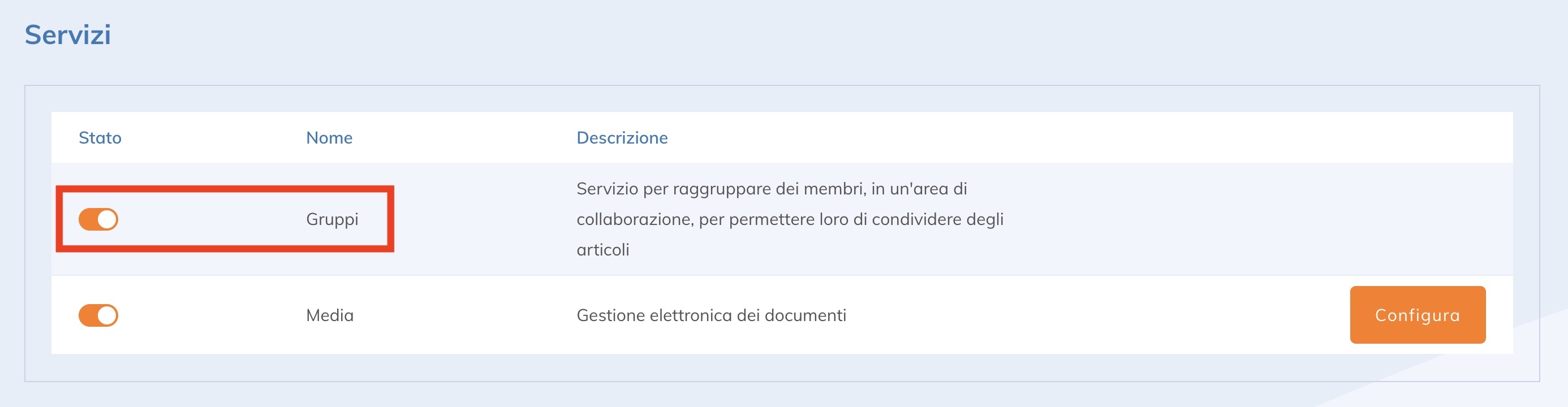
Task: Select the Gruppi service name
Action: (331, 219)
